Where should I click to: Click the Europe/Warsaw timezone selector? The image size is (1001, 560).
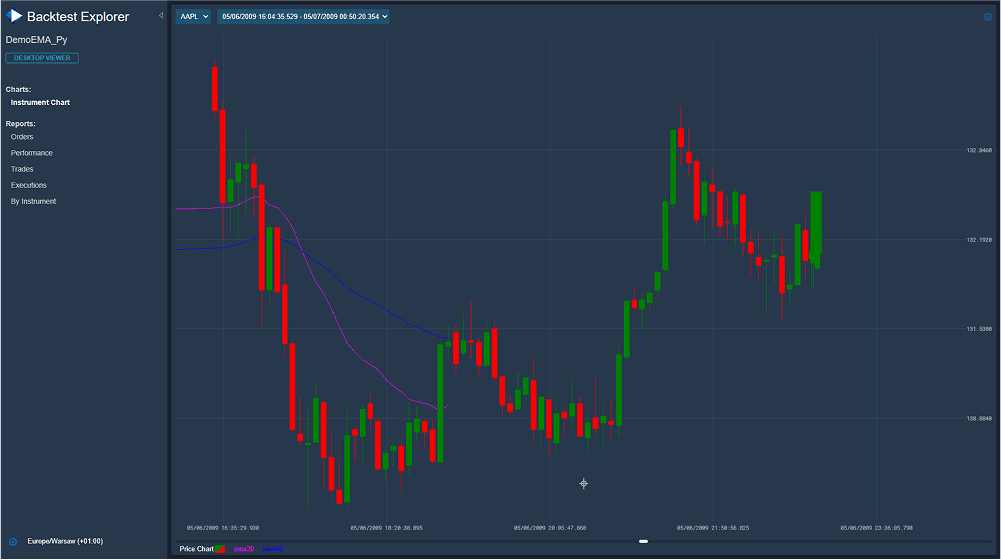65,541
